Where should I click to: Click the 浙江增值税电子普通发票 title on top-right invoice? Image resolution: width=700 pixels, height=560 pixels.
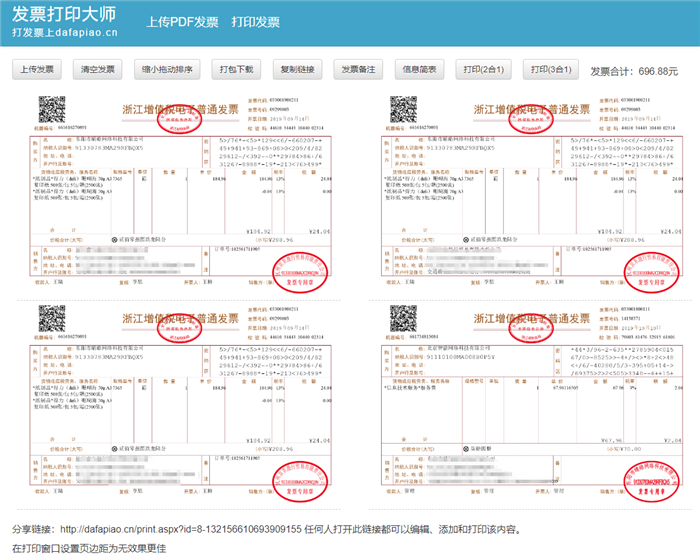(x=532, y=110)
